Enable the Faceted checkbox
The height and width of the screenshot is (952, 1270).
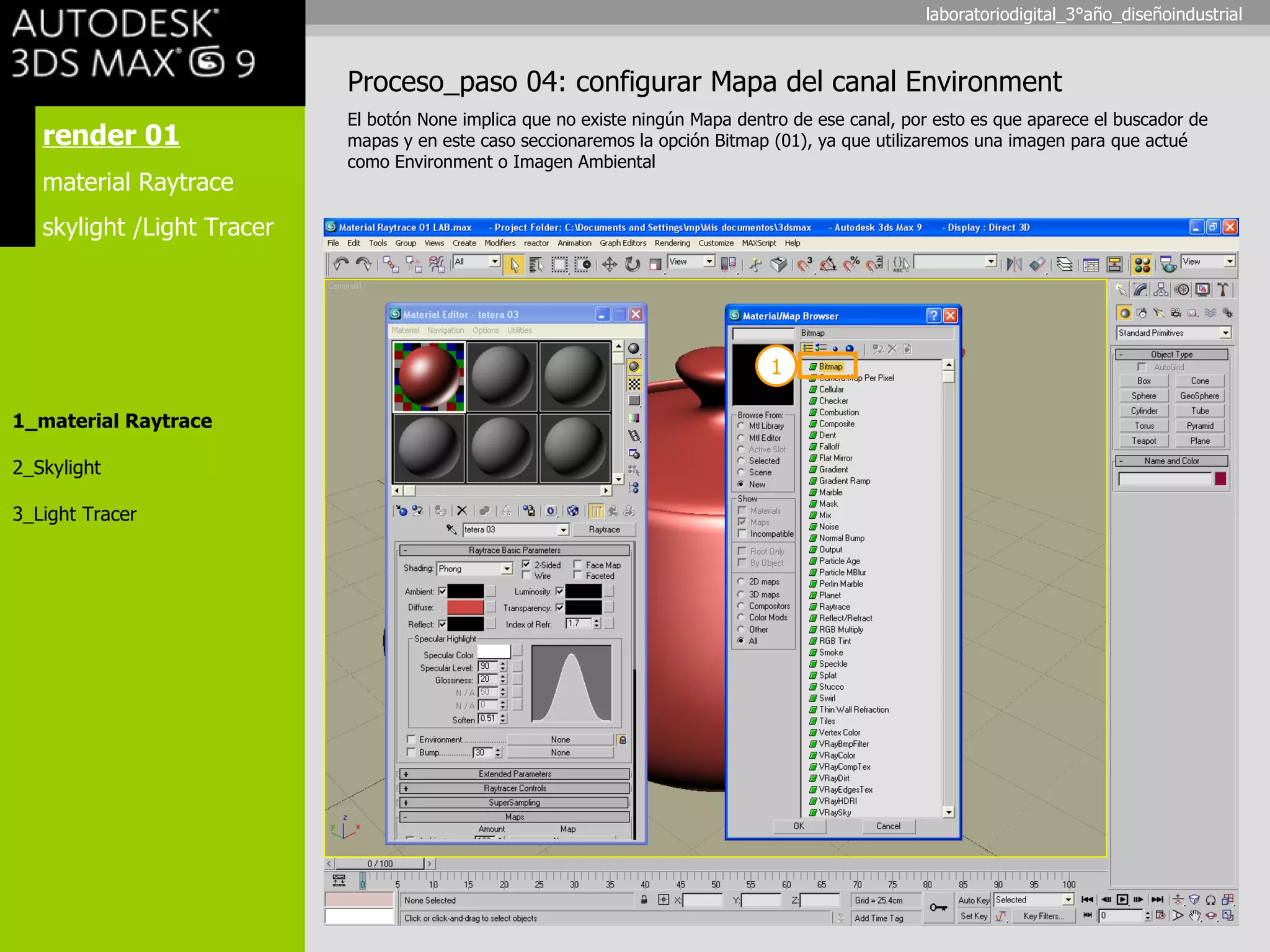tap(577, 576)
